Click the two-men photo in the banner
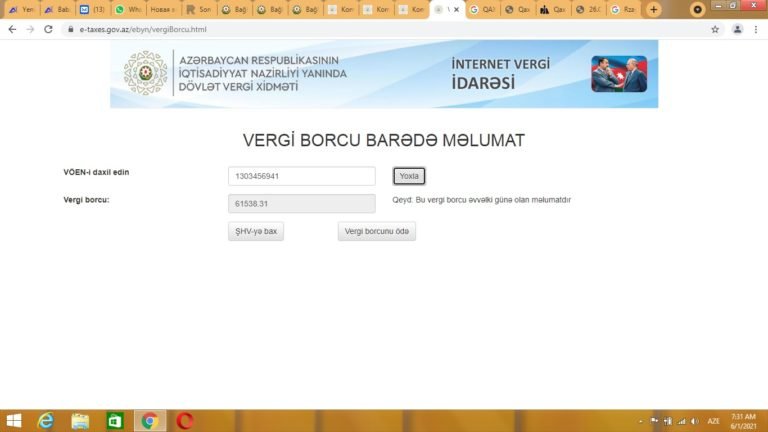 (x=619, y=74)
